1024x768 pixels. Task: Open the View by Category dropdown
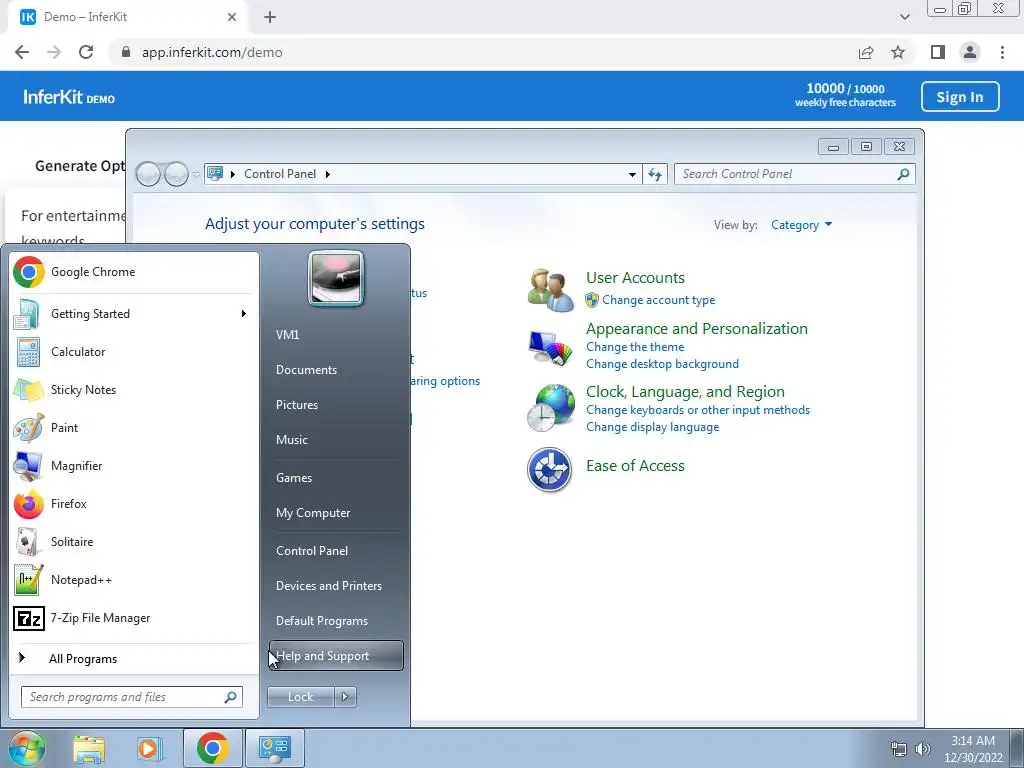point(801,225)
